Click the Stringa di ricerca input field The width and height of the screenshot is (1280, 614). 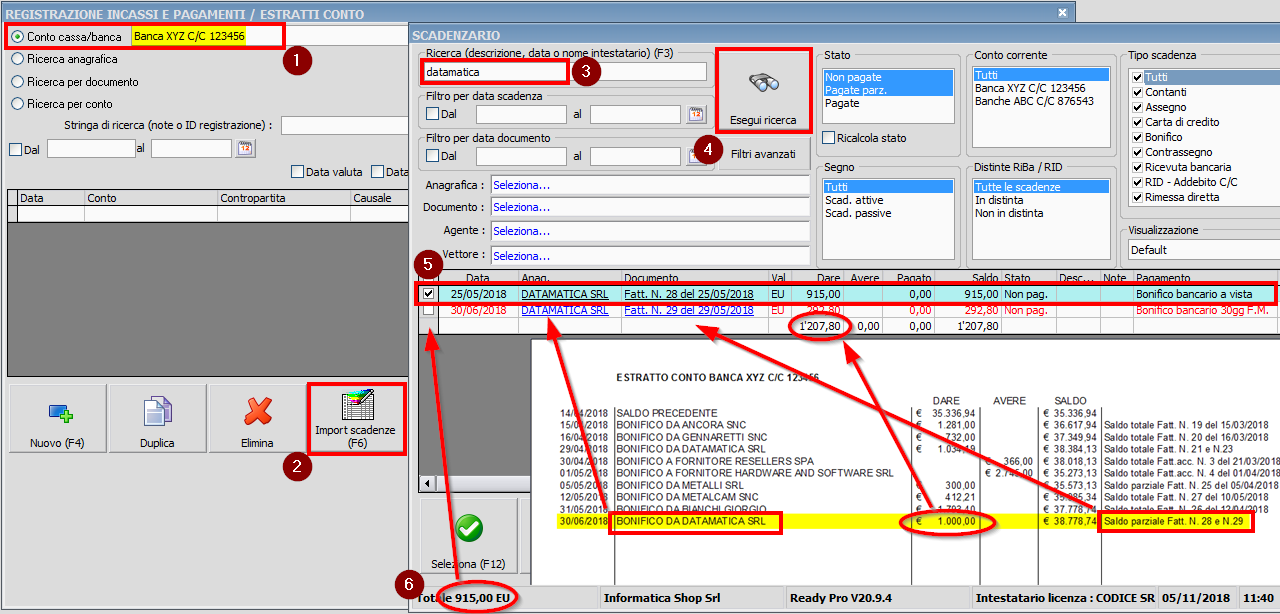click(344, 125)
